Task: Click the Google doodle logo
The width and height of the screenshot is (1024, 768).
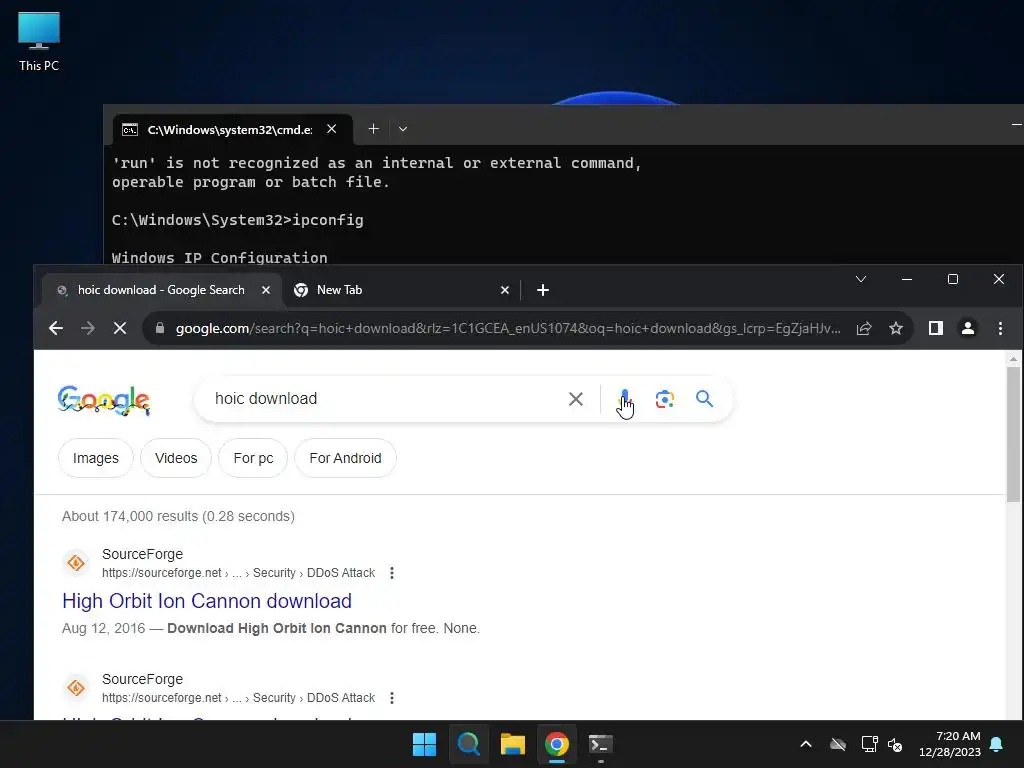Action: (x=104, y=400)
